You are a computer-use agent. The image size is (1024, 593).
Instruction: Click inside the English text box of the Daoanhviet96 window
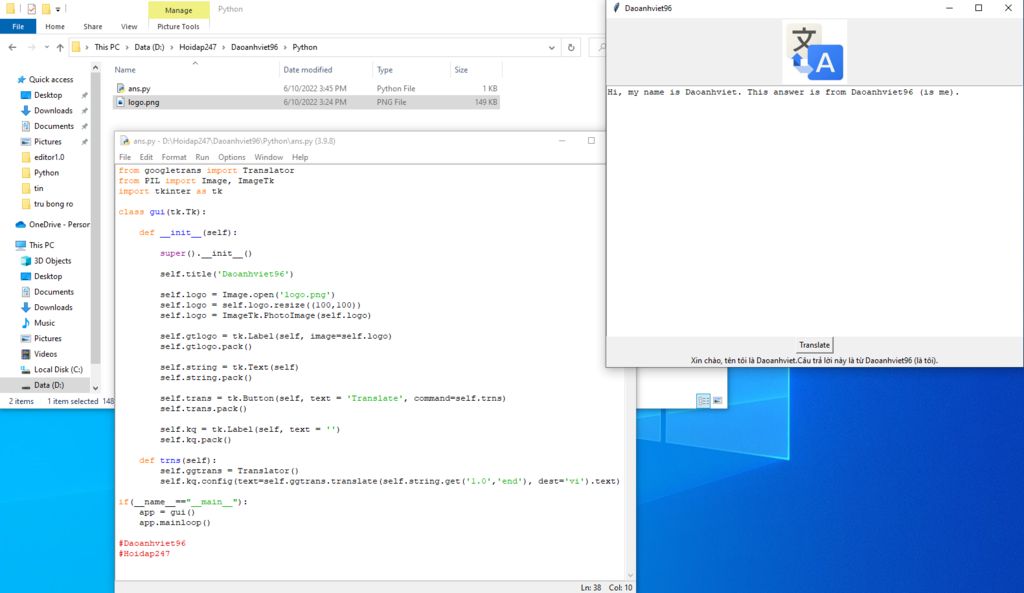pyautogui.click(x=814, y=211)
